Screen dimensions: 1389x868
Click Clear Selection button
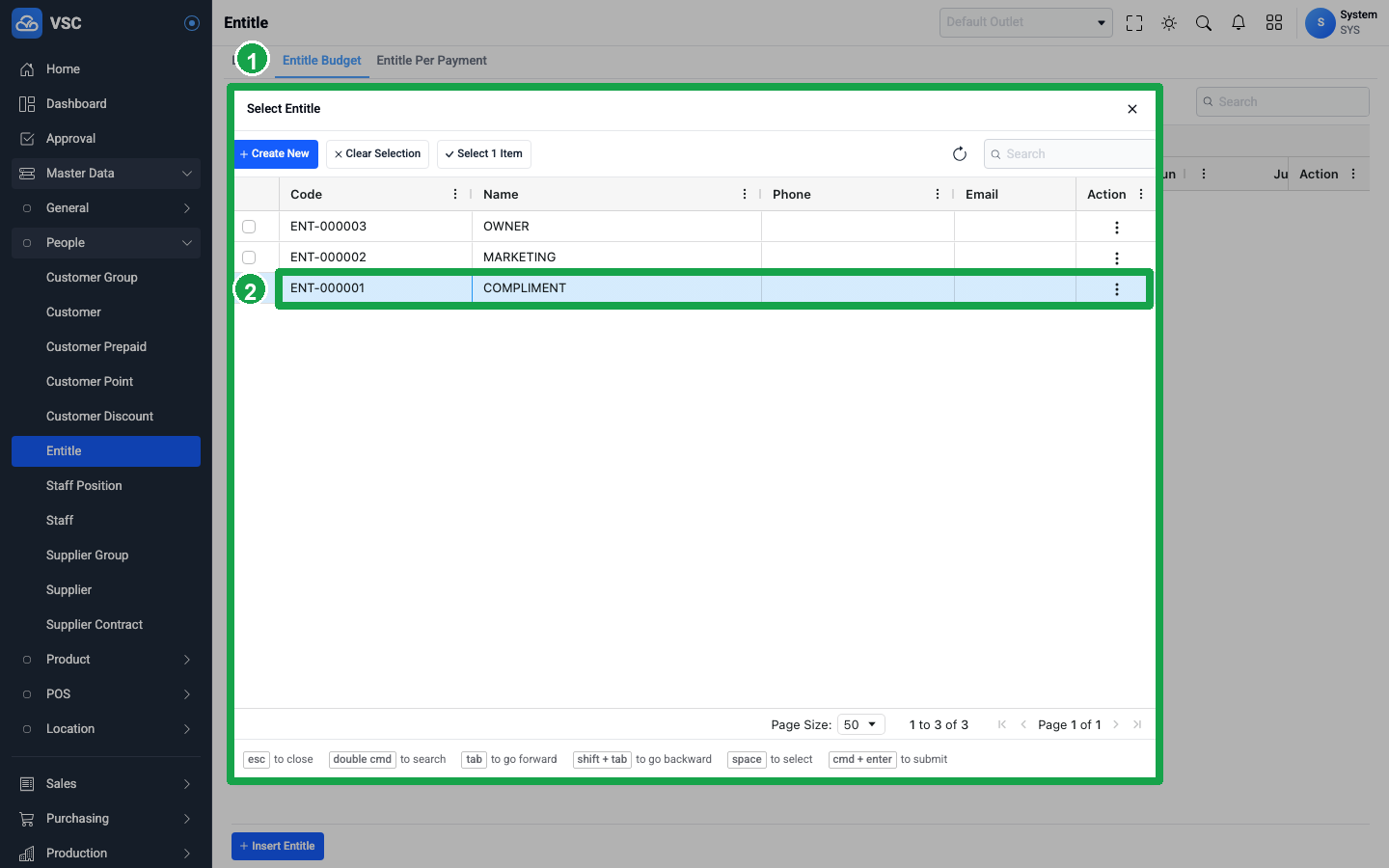coord(377,154)
